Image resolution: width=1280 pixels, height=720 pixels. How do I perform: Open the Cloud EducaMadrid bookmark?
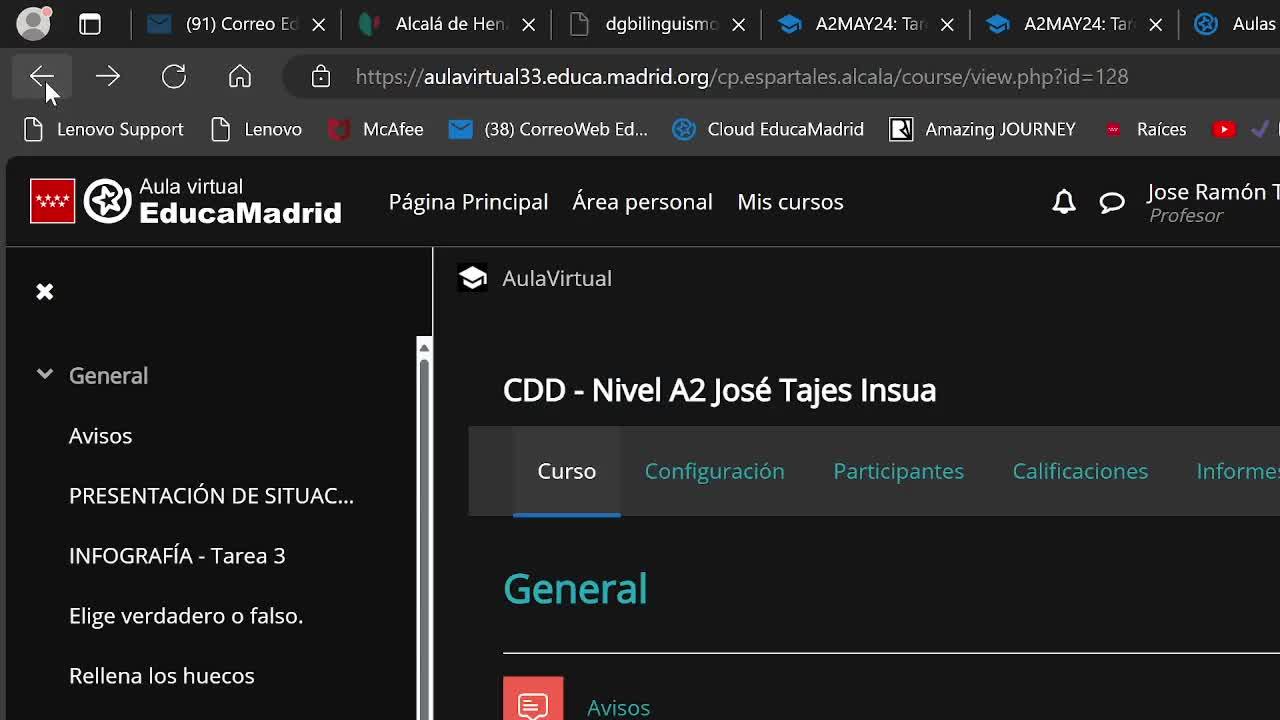pos(768,129)
